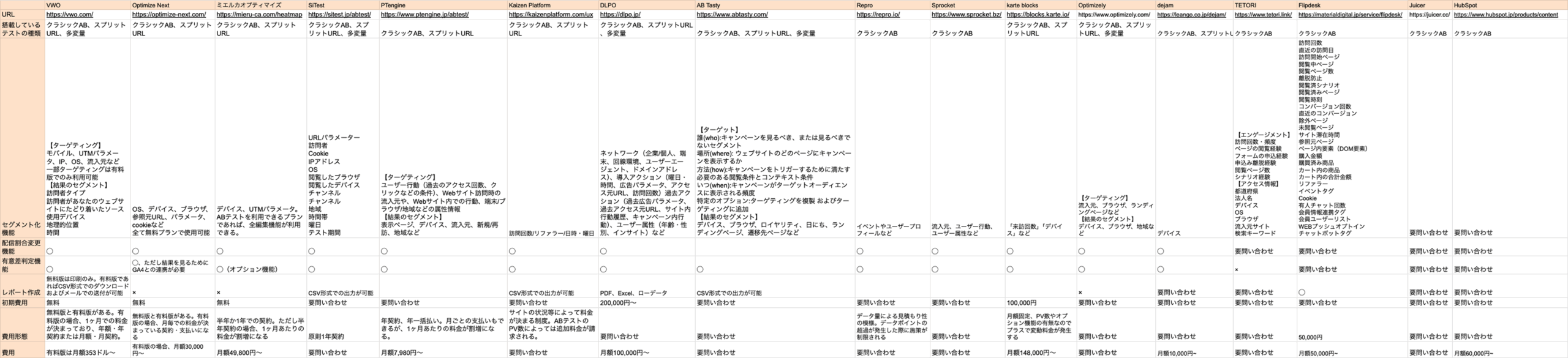Screen dimensions: 1568x358
Task: Select the 100,000円 initial cost cell
Action: click(1041, 303)
